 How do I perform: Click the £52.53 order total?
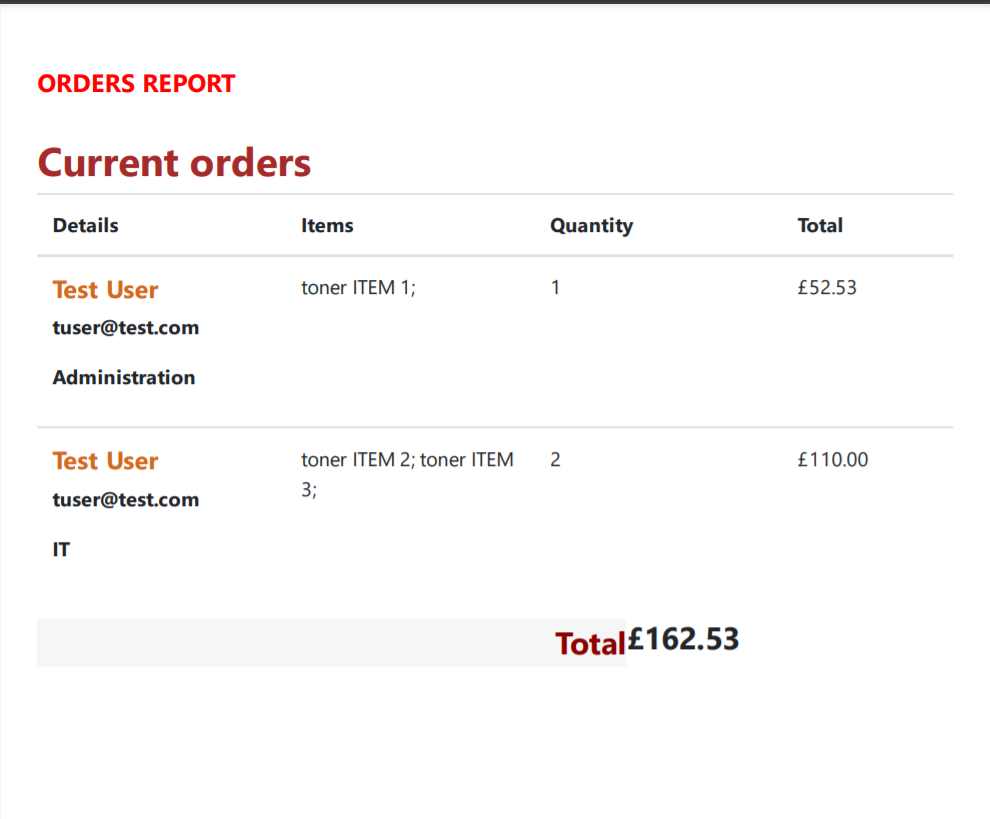[826, 288]
